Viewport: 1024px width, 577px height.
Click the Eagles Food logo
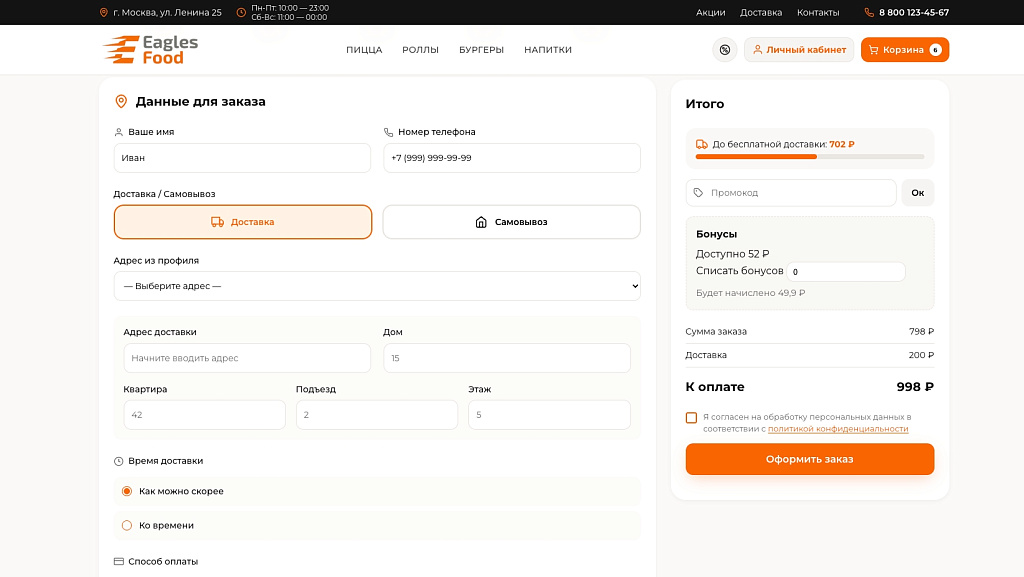coord(150,50)
